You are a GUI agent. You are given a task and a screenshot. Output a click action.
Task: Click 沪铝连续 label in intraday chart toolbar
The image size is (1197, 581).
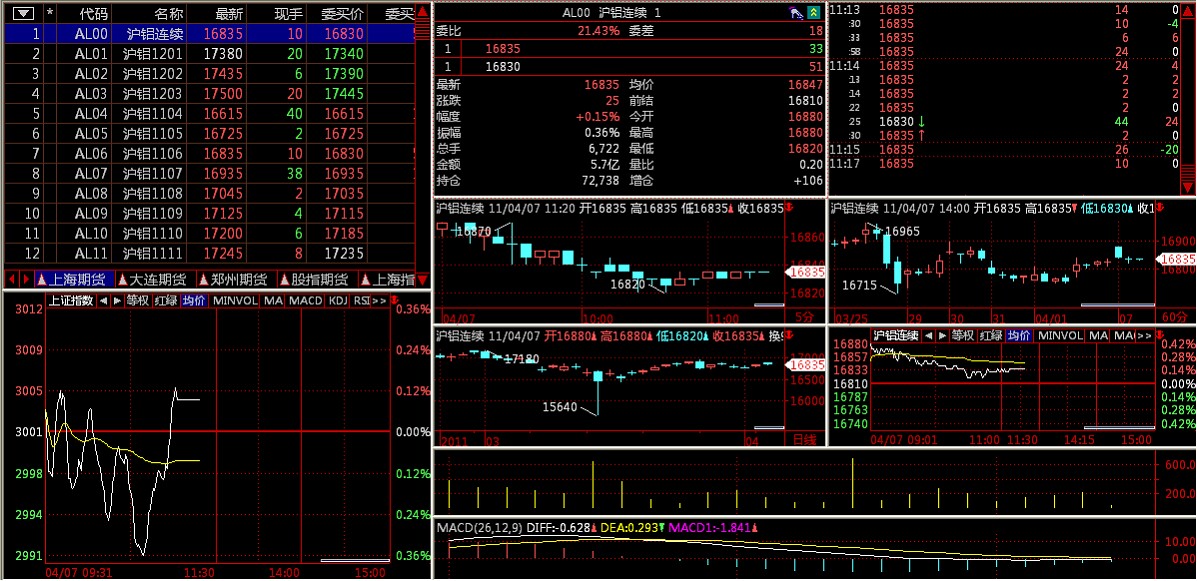coord(896,335)
